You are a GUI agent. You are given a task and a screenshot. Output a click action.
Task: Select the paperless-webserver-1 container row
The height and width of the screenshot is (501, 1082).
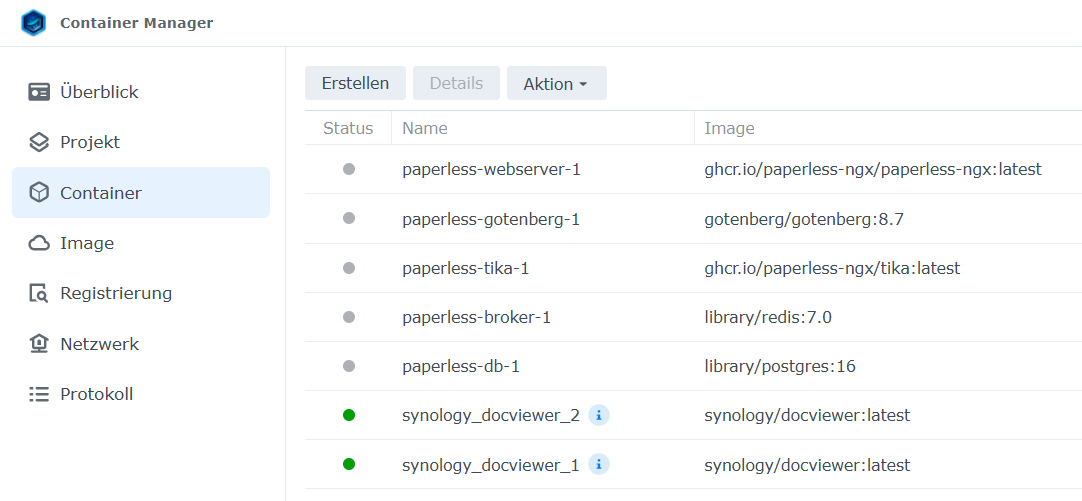coord(491,169)
